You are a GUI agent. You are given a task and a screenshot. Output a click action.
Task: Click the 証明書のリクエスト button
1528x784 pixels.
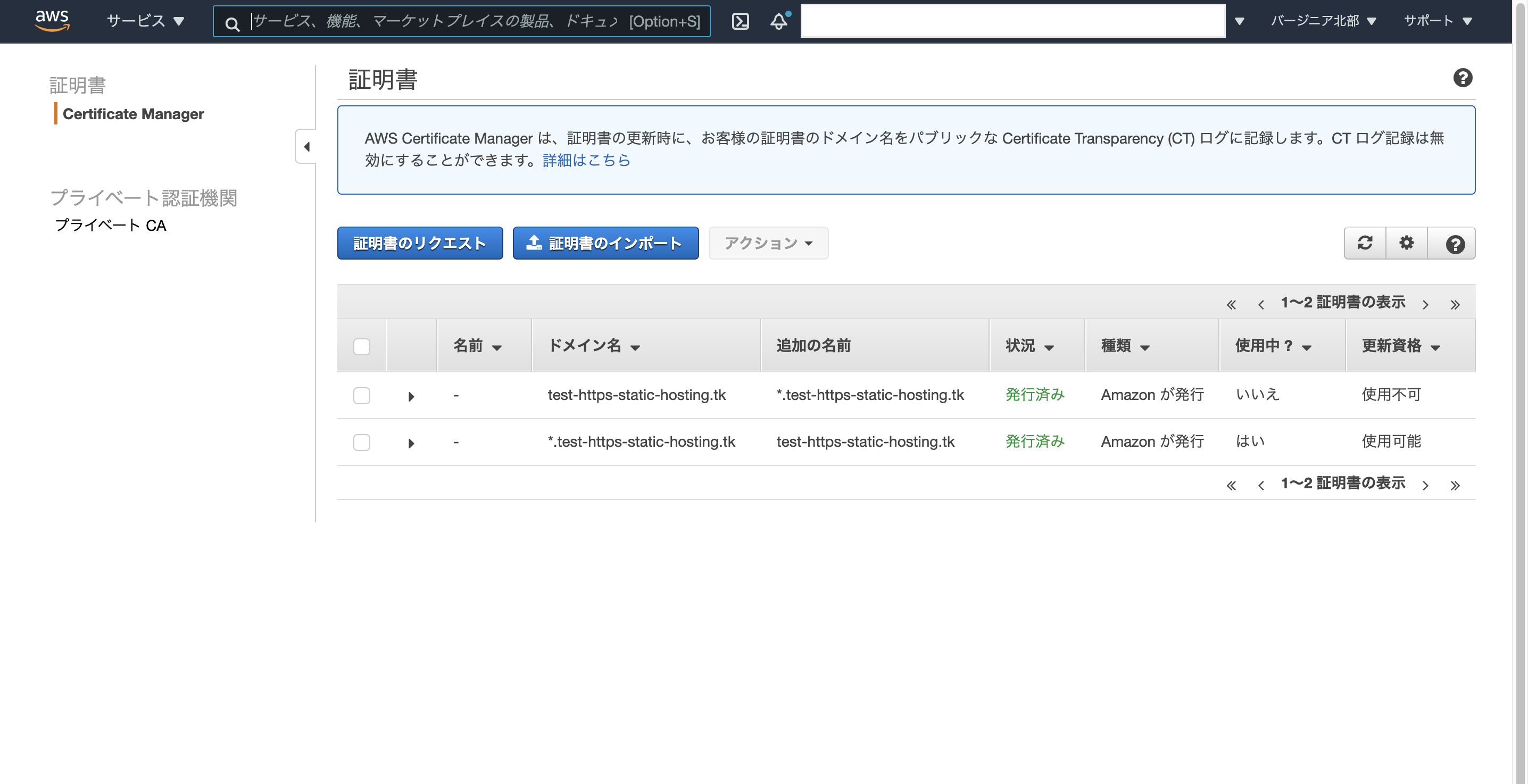[419, 243]
